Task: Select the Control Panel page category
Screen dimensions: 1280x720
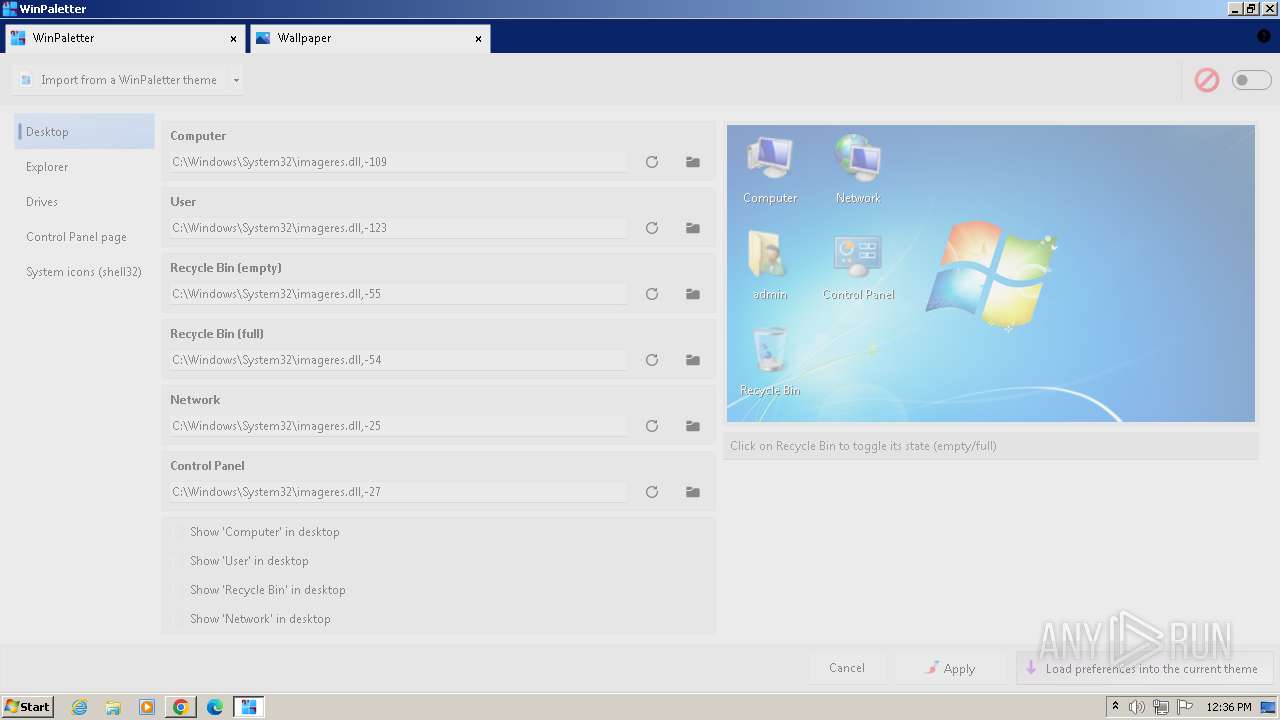Action: pyautogui.click(x=85, y=237)
